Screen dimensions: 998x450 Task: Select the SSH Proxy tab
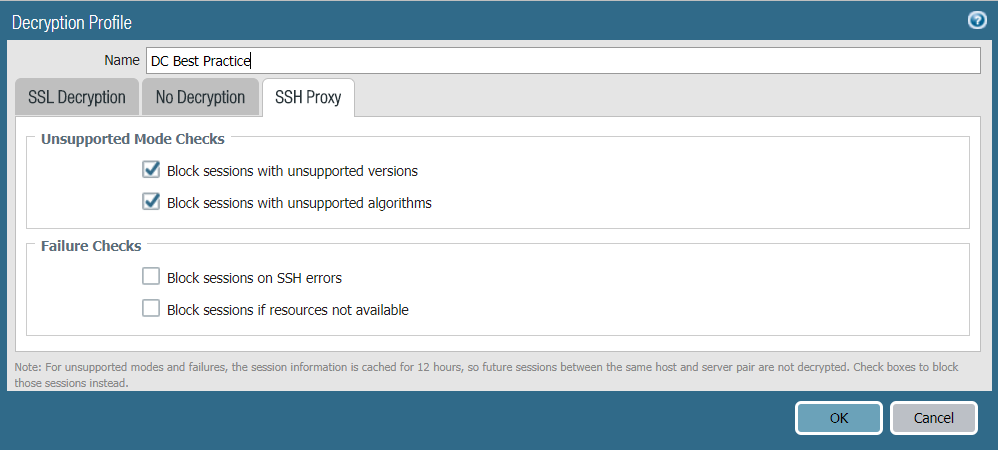[307, 98]
